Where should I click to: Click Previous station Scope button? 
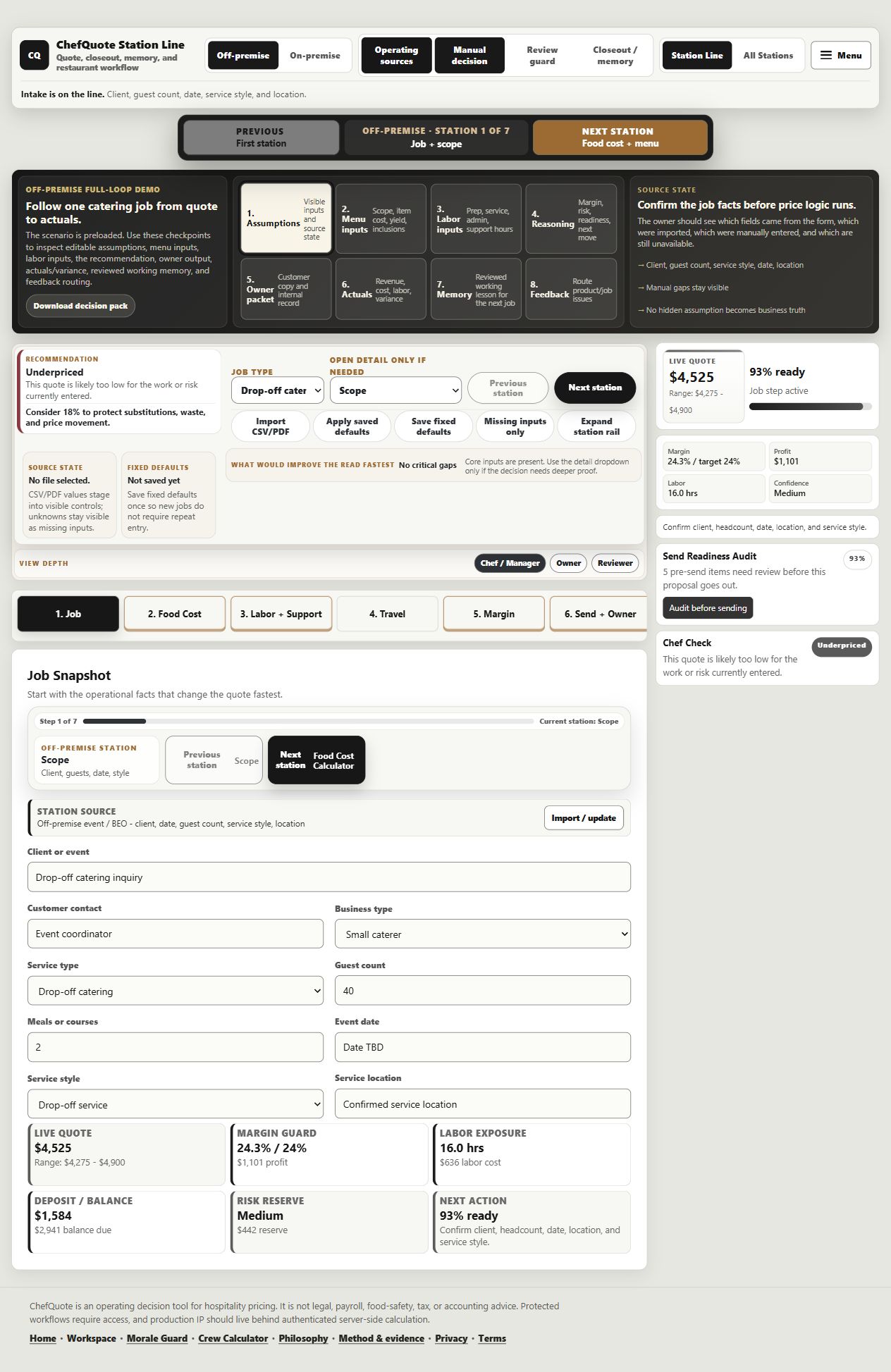(214, 760)
